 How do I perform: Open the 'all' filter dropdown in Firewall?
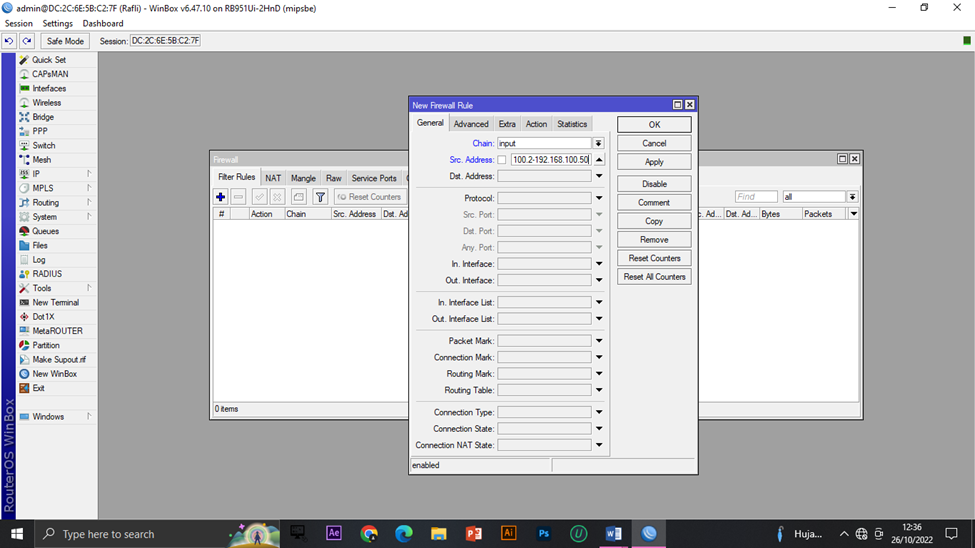[853, 197]
